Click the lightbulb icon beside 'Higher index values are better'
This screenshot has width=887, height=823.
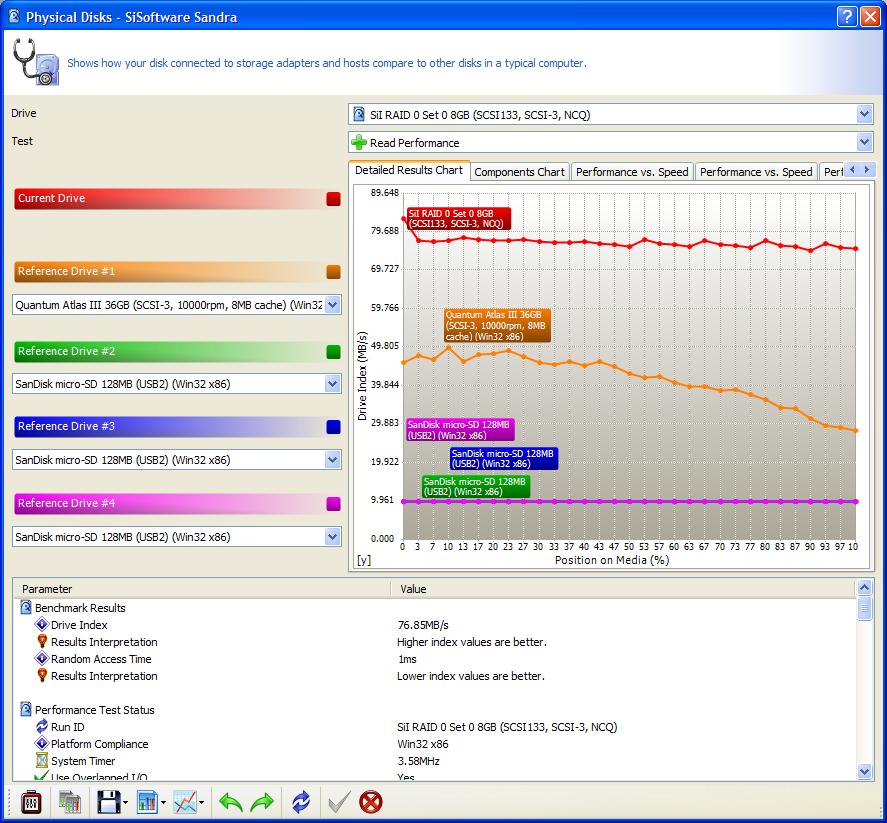coord(42,641)
